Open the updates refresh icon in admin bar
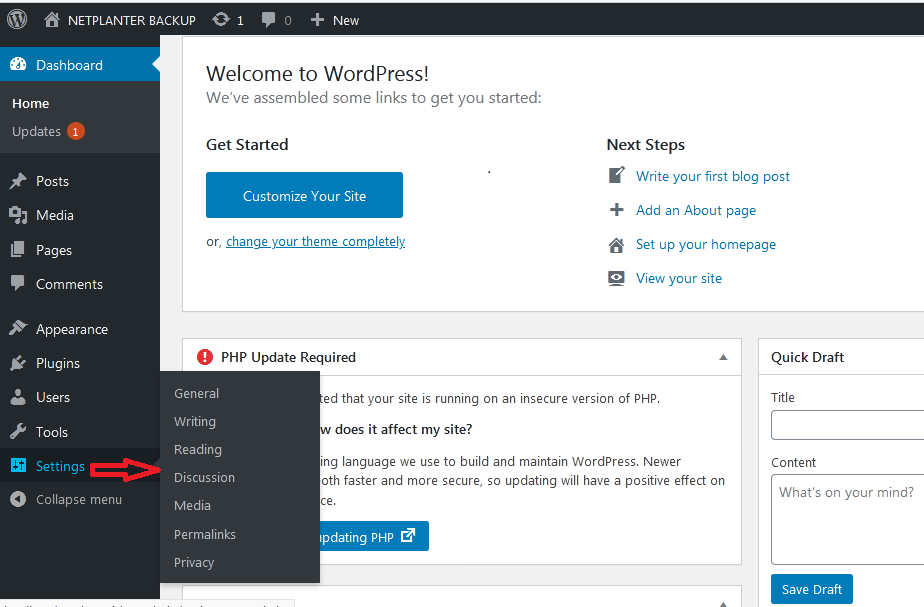Viewport: 924px width, 607px height. click(221, 20)
